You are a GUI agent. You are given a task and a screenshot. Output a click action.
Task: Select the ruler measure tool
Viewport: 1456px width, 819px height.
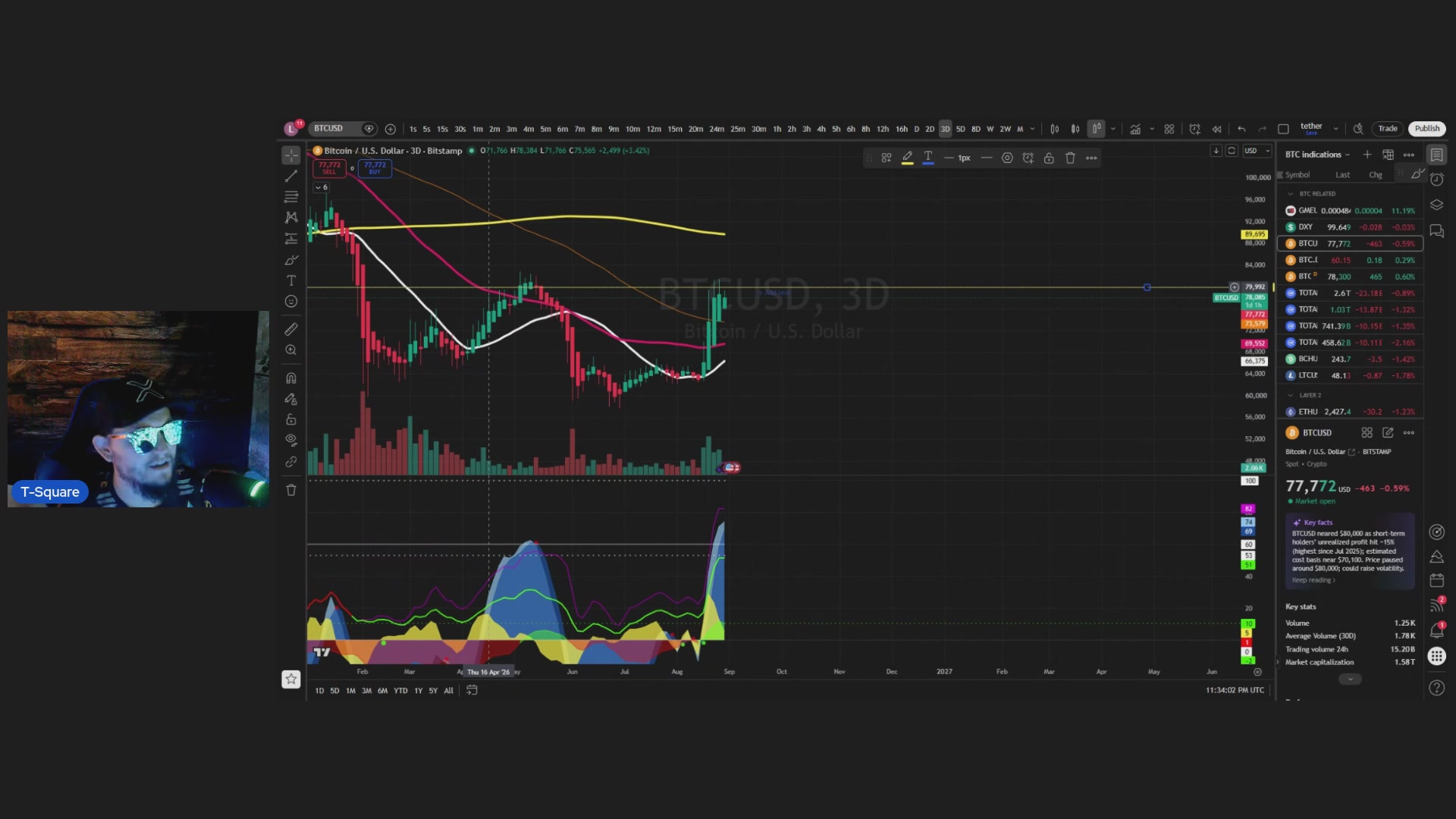coord(291,329)
